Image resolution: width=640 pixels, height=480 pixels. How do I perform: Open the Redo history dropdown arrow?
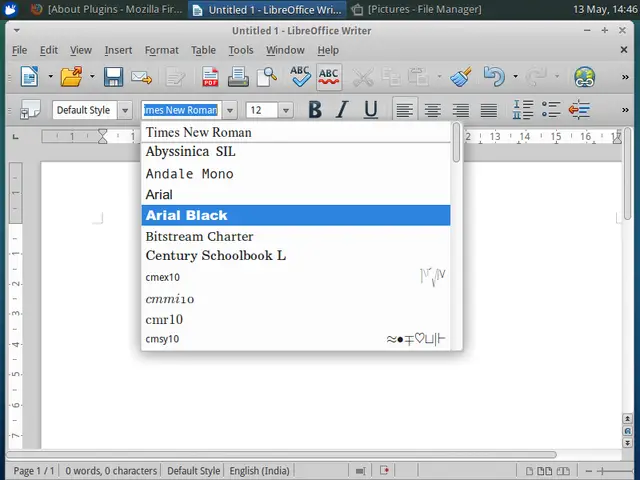coord(557,76)
